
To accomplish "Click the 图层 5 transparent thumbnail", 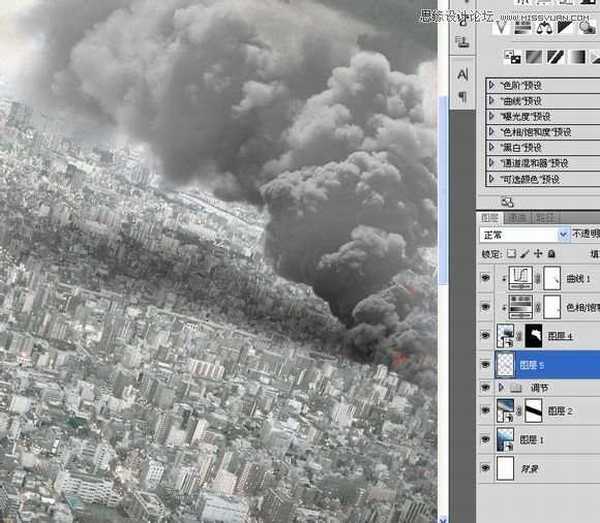I will pyautogui.click(x=505, y=365).
